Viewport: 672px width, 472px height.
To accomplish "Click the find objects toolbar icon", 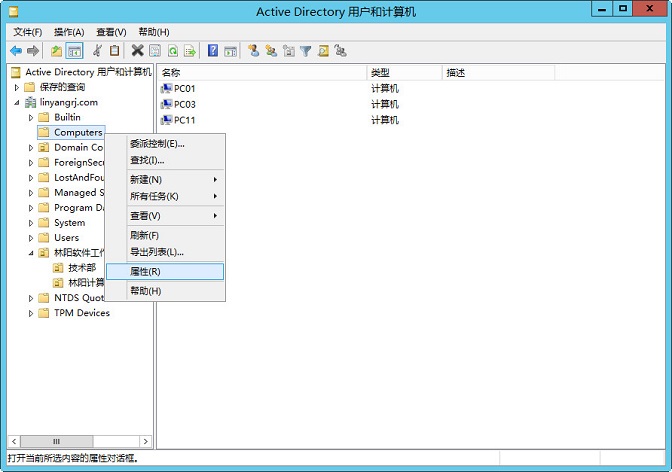I will point(323,51).
